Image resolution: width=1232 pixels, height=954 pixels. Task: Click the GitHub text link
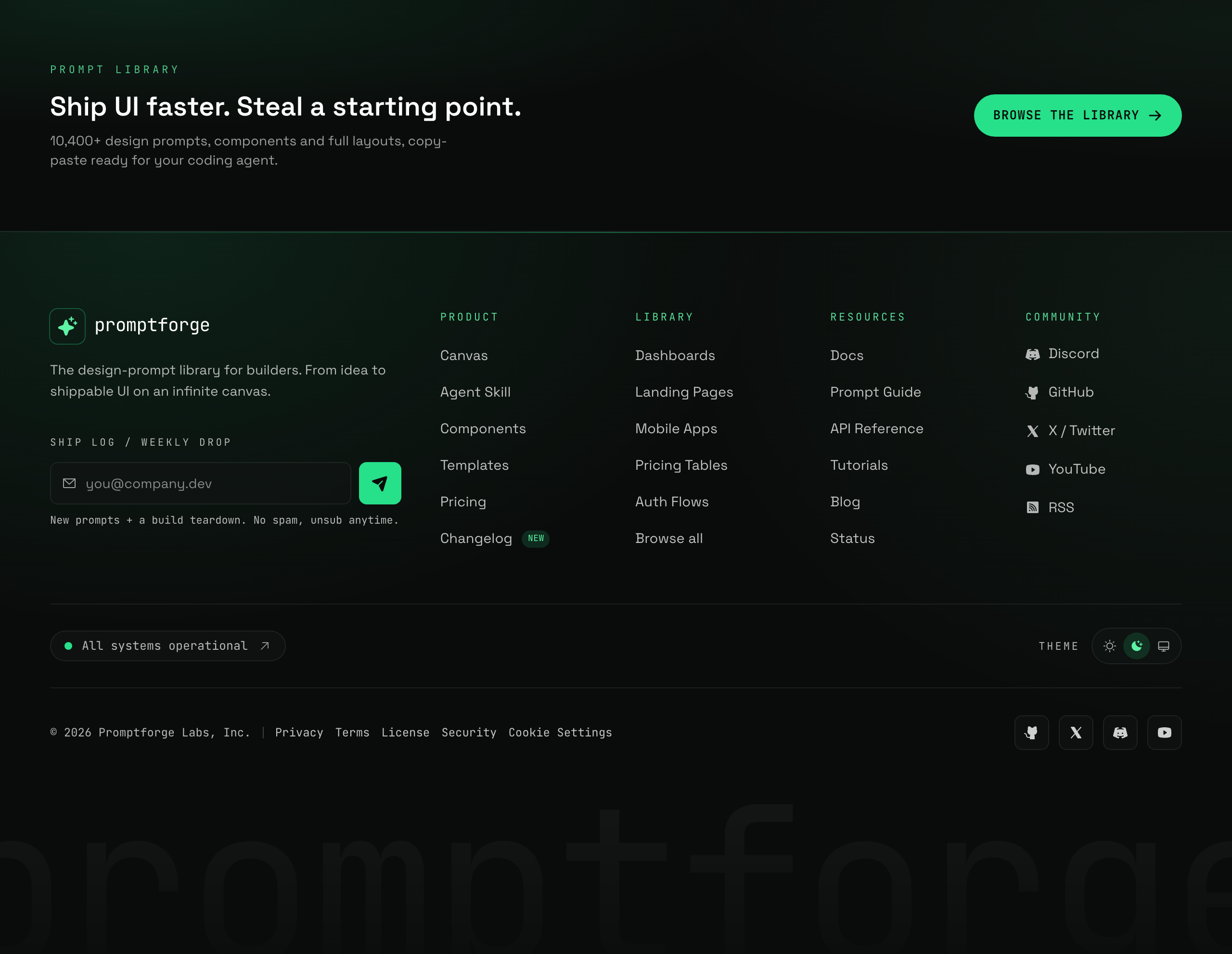pos(1071,392)
